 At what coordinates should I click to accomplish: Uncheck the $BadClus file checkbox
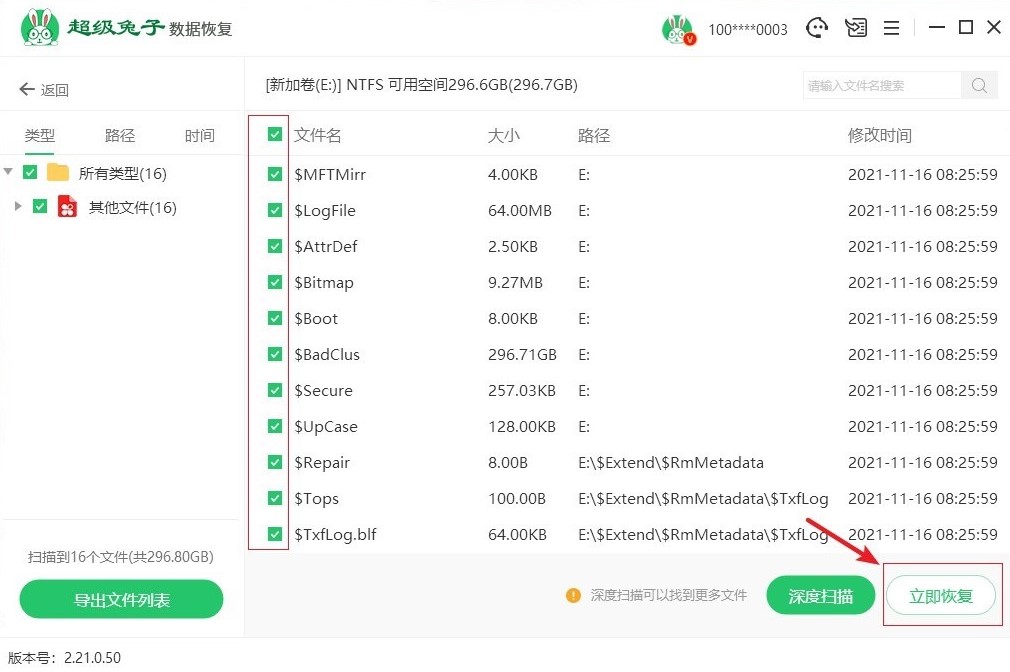coord(275,355)
